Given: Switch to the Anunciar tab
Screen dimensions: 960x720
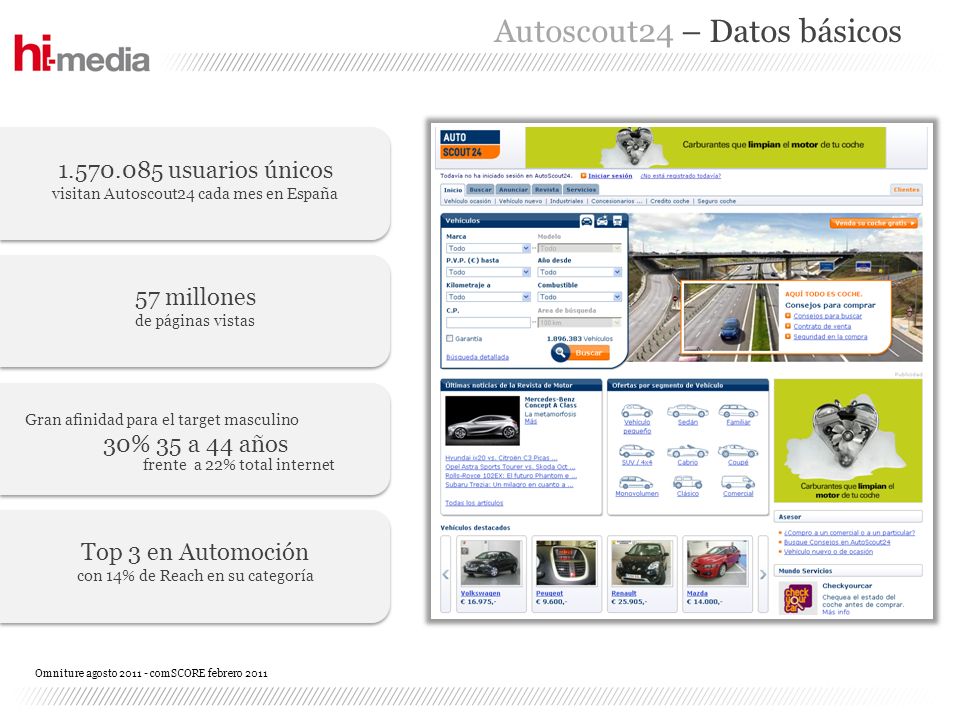Looking at the screenshot, I should click(513, 190).
